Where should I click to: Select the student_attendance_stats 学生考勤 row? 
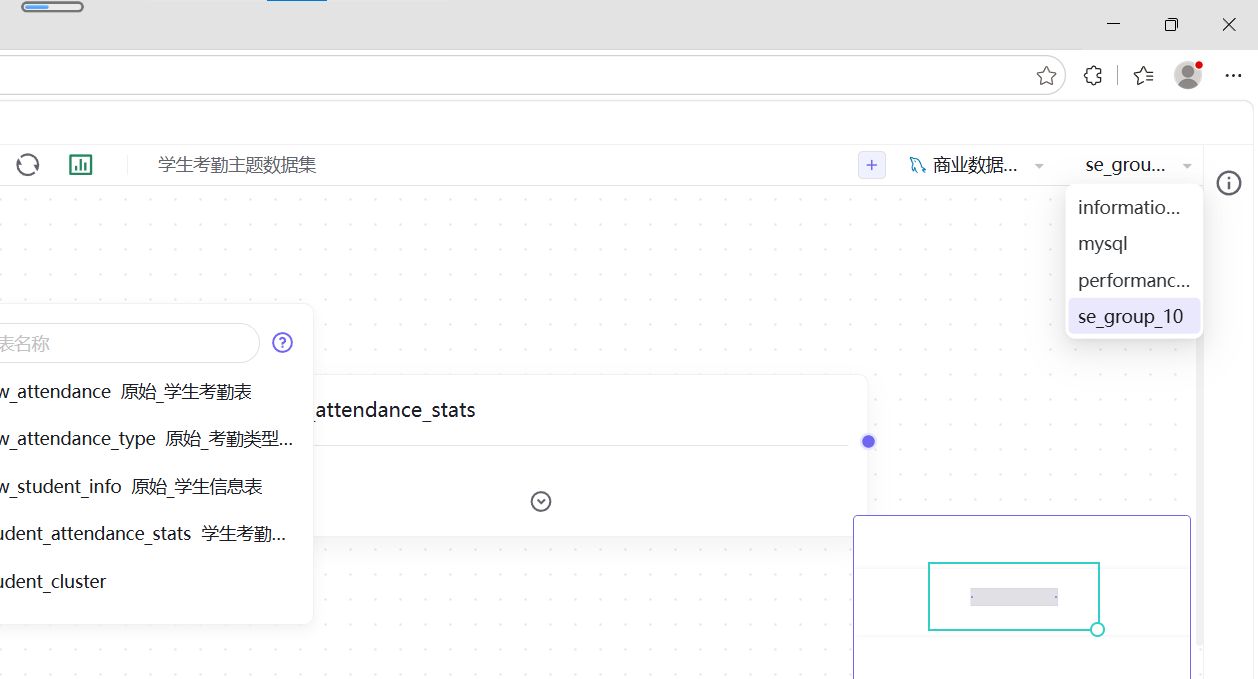[155, 534]
